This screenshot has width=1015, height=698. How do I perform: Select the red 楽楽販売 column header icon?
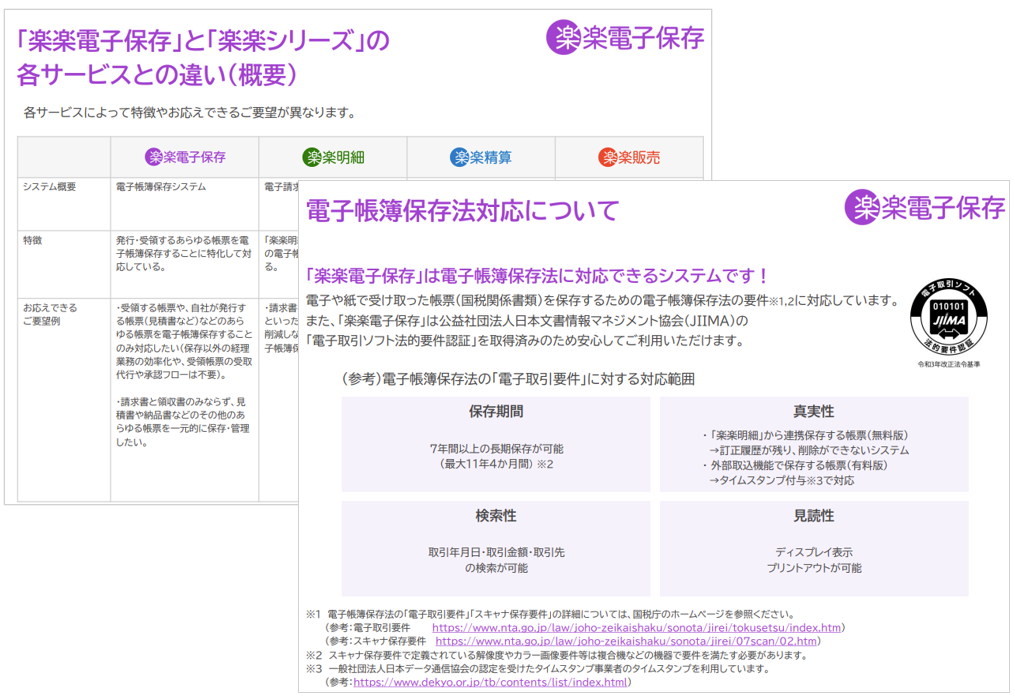(607, 157)
